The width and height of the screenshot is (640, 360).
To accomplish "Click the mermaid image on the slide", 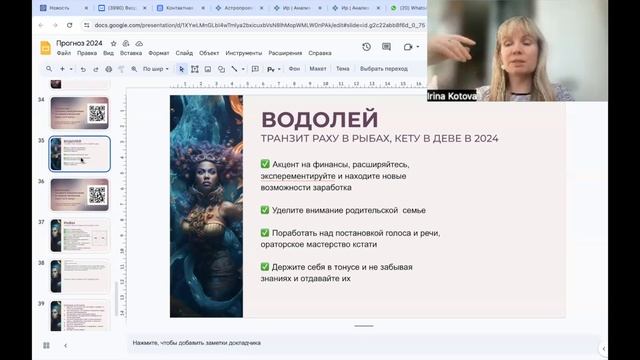I will click(x=206, y=206).
